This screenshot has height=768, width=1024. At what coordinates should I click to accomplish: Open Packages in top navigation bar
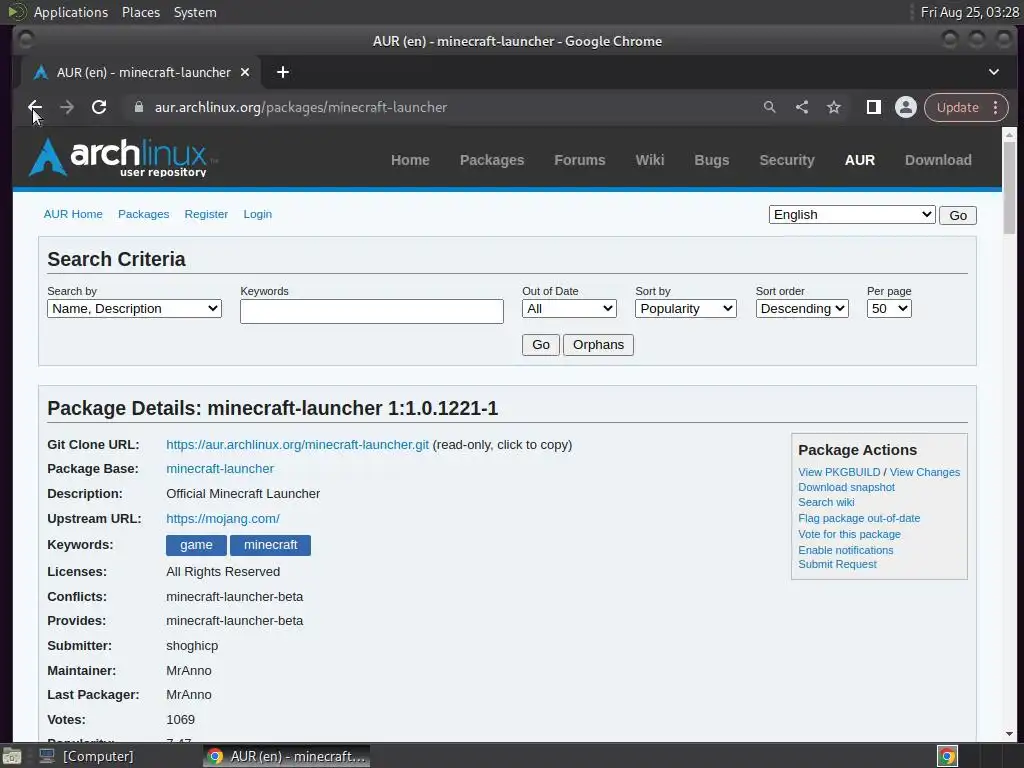[492, 160]
